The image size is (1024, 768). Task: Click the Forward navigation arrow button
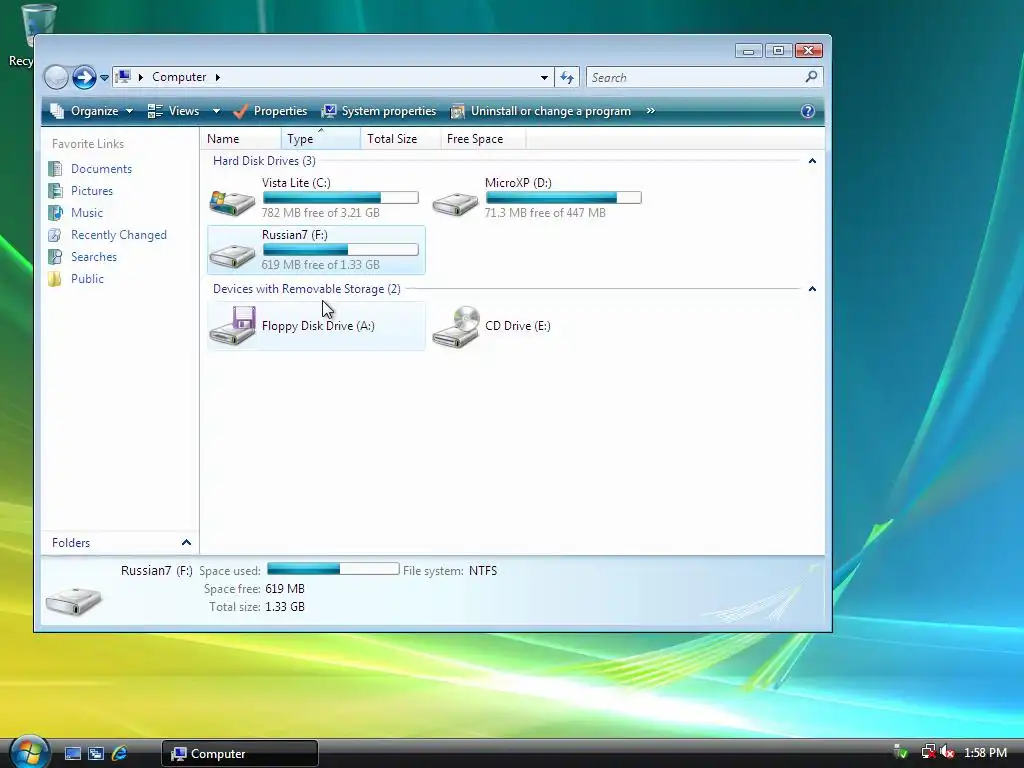point(84,77)
